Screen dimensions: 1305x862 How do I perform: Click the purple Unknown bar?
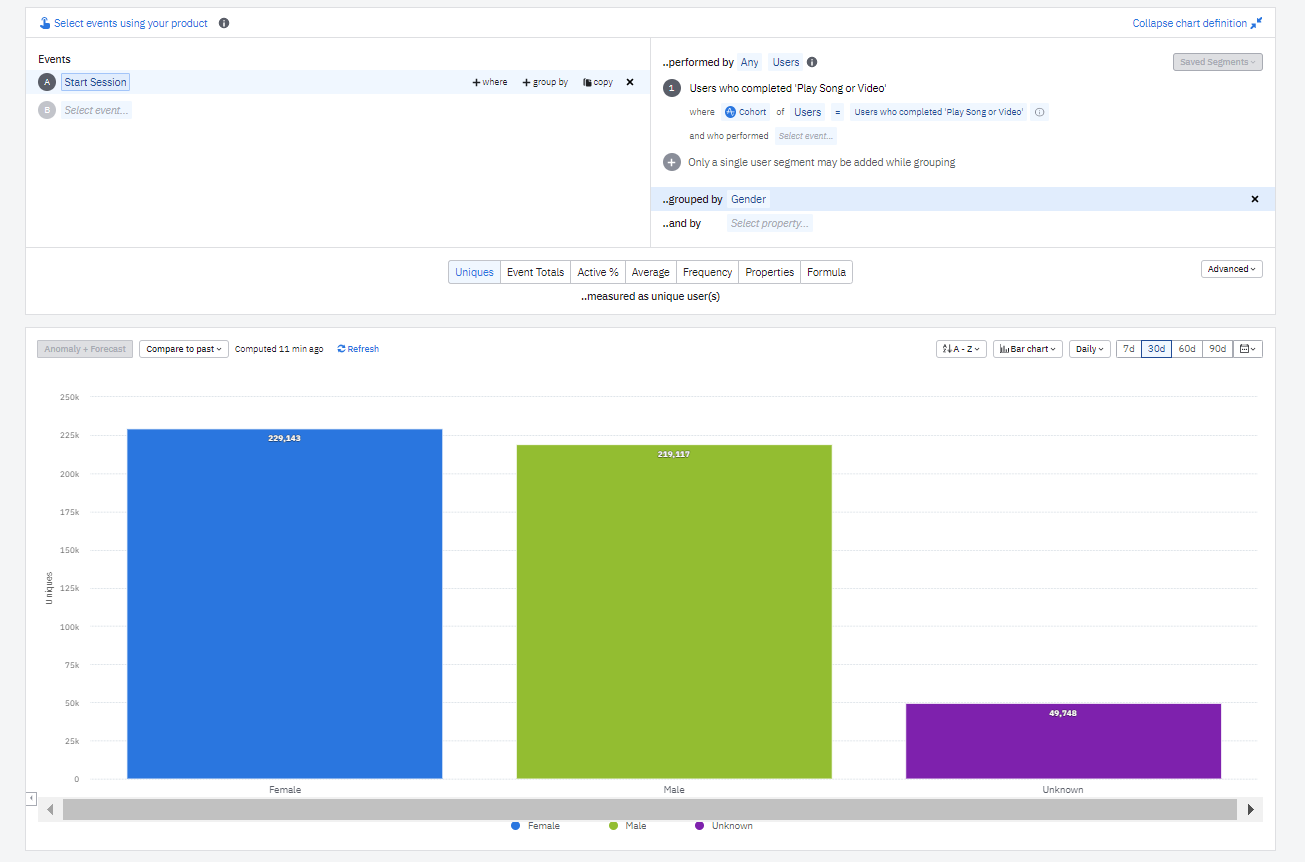point(1063,741)
